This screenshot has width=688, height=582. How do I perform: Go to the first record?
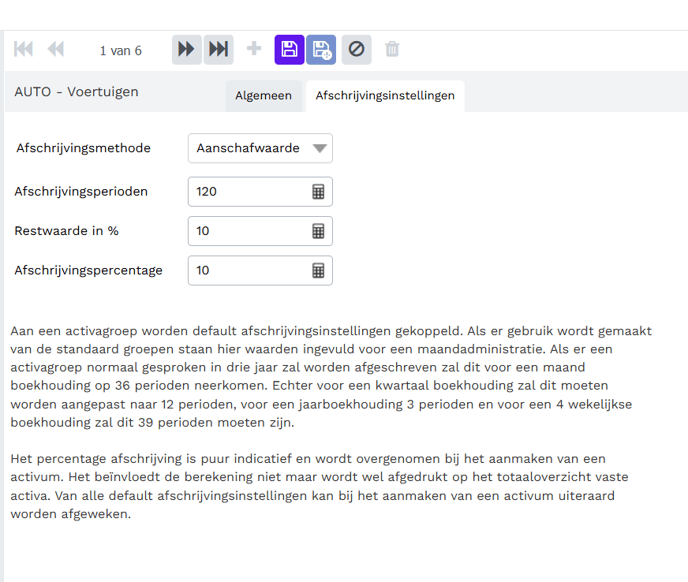(23, 49)
